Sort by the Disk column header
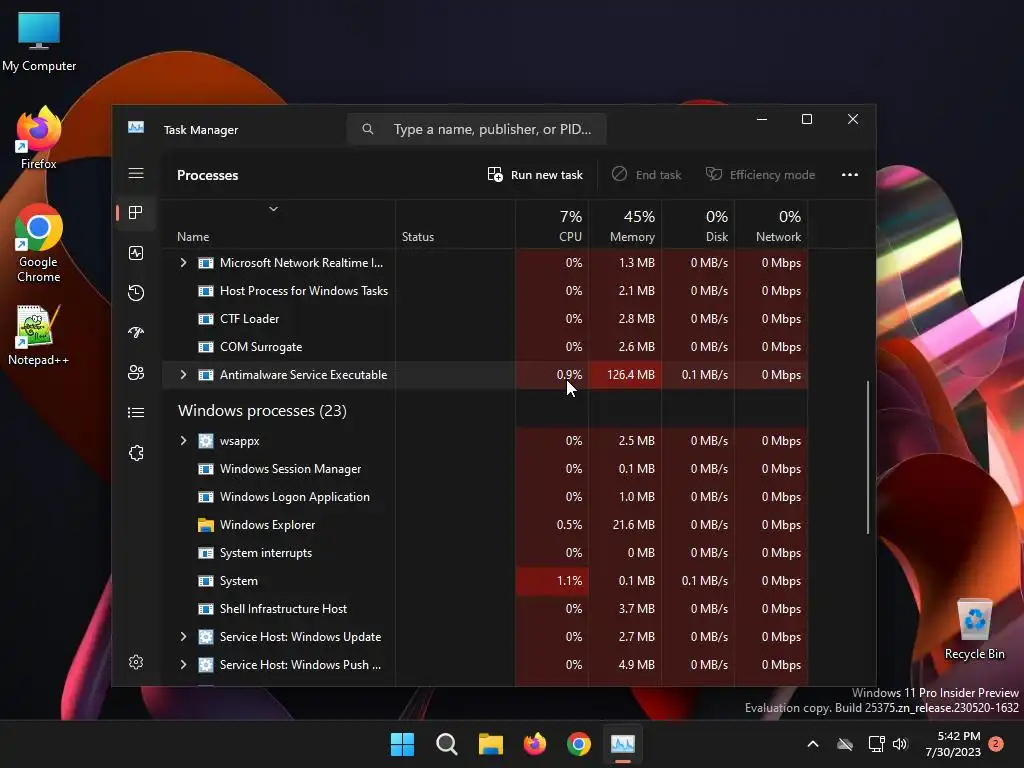The image size is (1024, 768). click(698, 225)
